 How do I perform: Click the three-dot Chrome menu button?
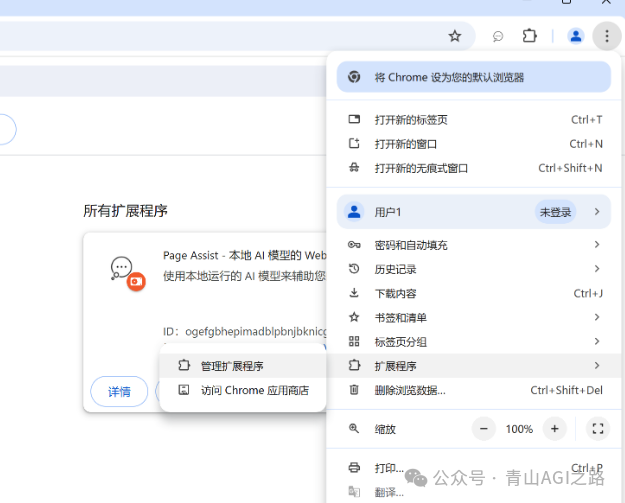coord(607,36)
